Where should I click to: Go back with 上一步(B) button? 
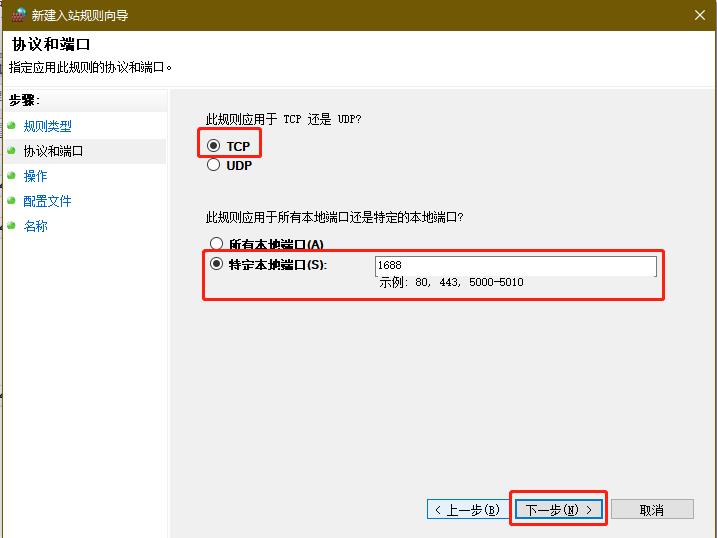pyautogui.click(x=468, y=510)
